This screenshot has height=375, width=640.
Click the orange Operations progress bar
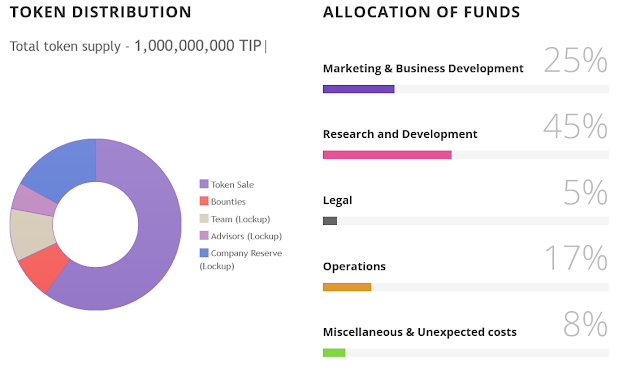(347, 287)
